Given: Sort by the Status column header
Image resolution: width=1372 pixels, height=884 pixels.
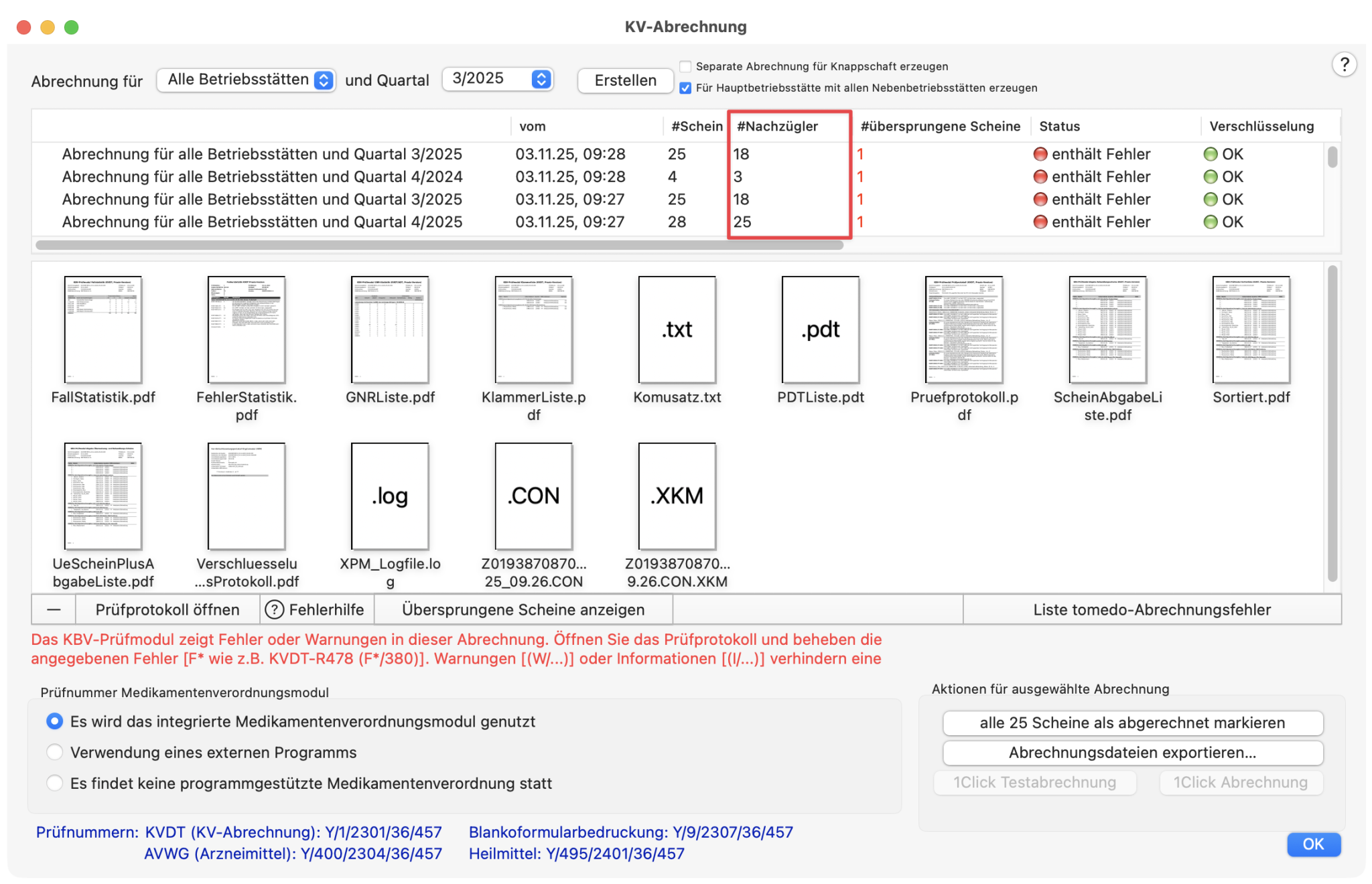Looking at the screenshot, I should pyautogui.click(x=1058, y=127).
